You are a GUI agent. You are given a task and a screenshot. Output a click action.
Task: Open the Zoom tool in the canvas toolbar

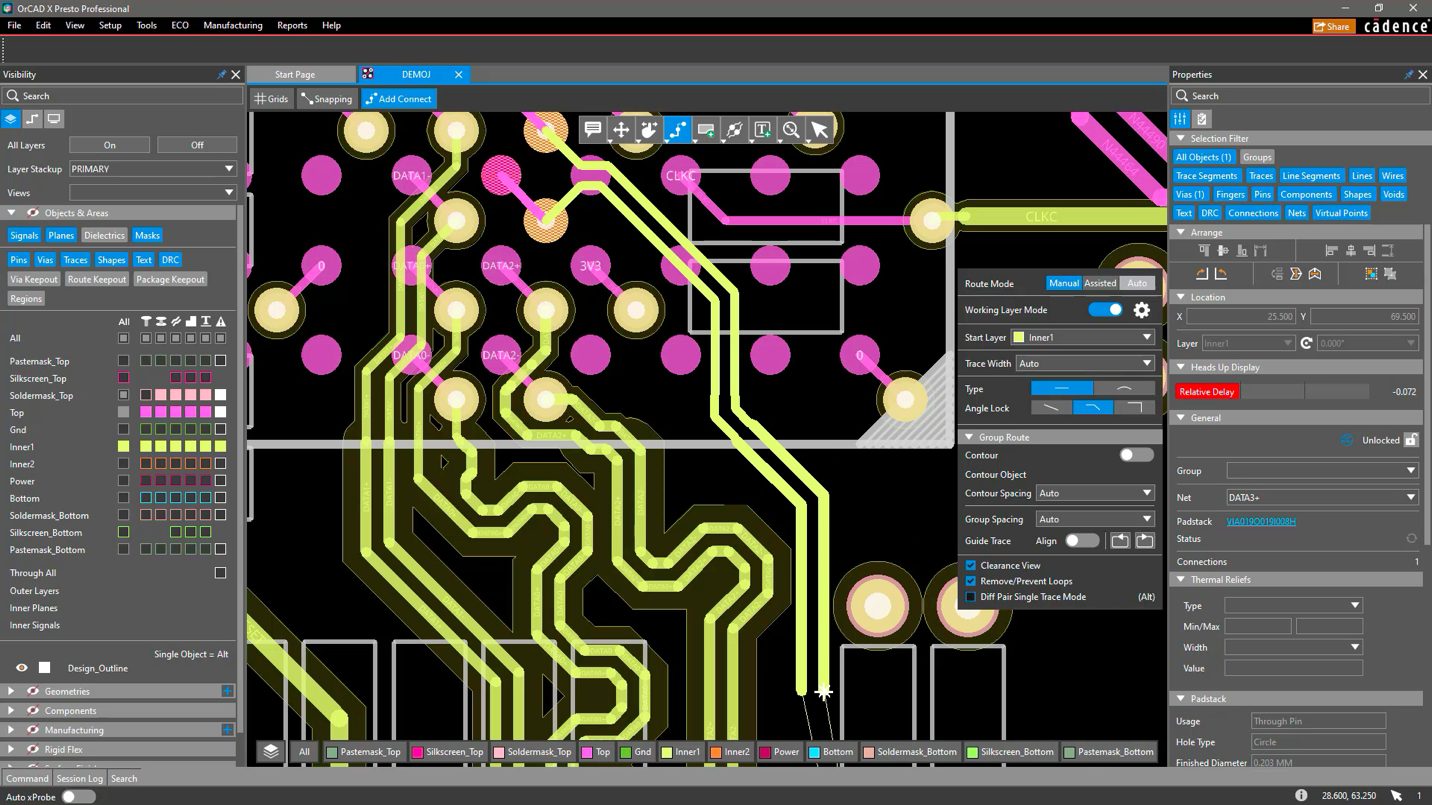(790, 129)
